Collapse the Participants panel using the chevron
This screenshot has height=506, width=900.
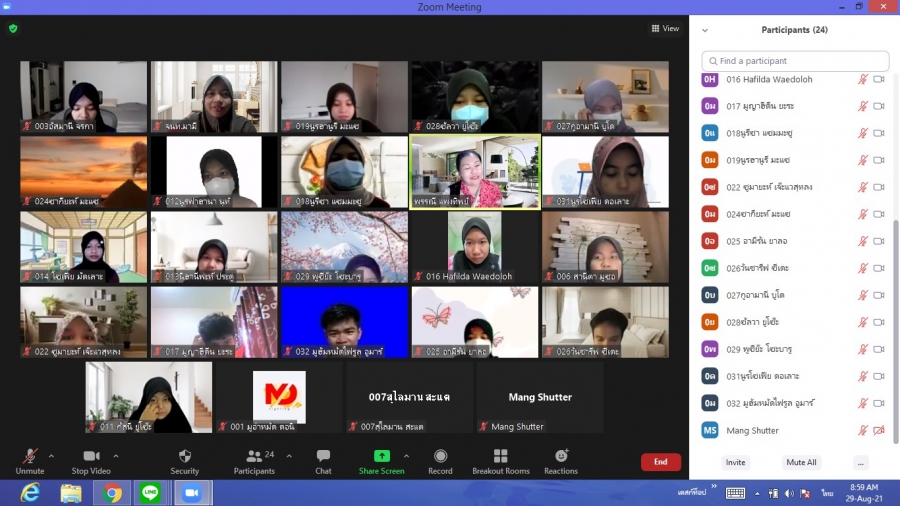(705, 30)
